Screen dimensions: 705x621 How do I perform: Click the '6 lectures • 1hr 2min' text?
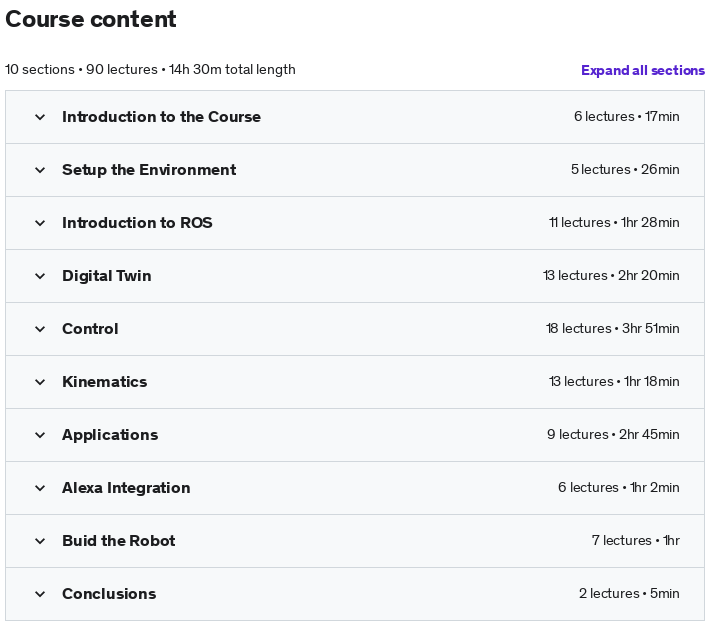[x=619, y=488]
